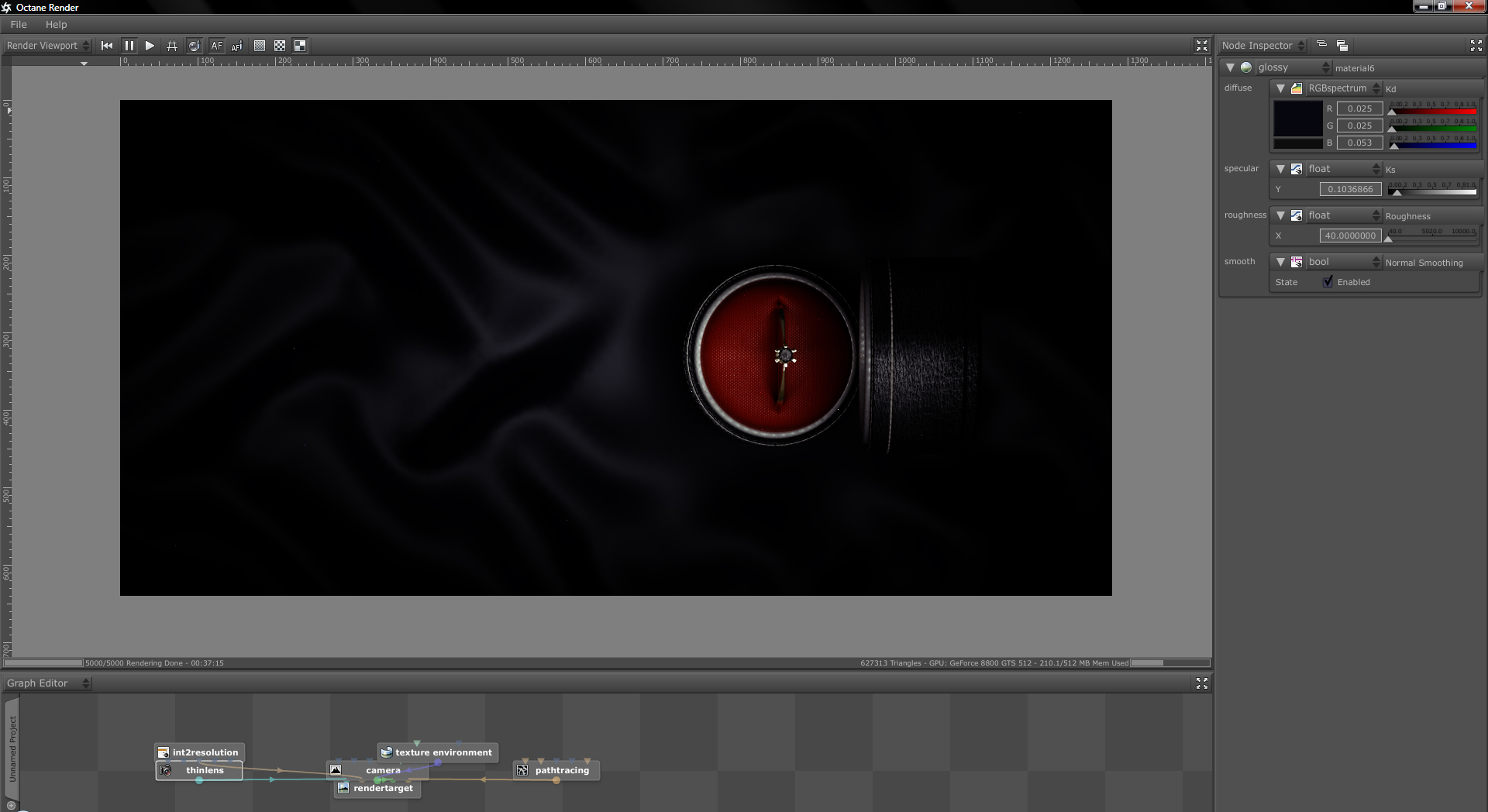Image resolution: width=1488 pixels, height=812 pixels.
Task: Click the red channel slider
Action: click(1432, 108)
